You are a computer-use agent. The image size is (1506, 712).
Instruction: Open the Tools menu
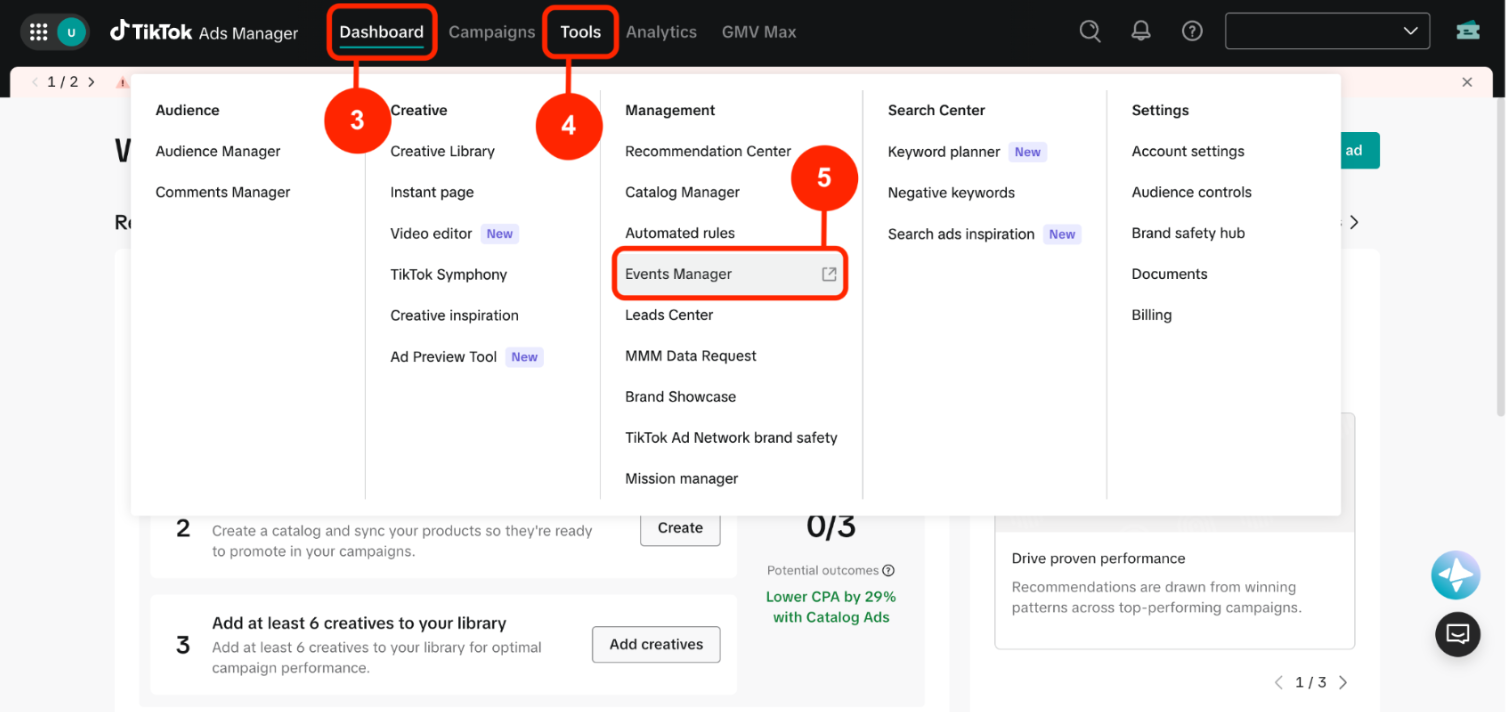(x=580, y=32)
